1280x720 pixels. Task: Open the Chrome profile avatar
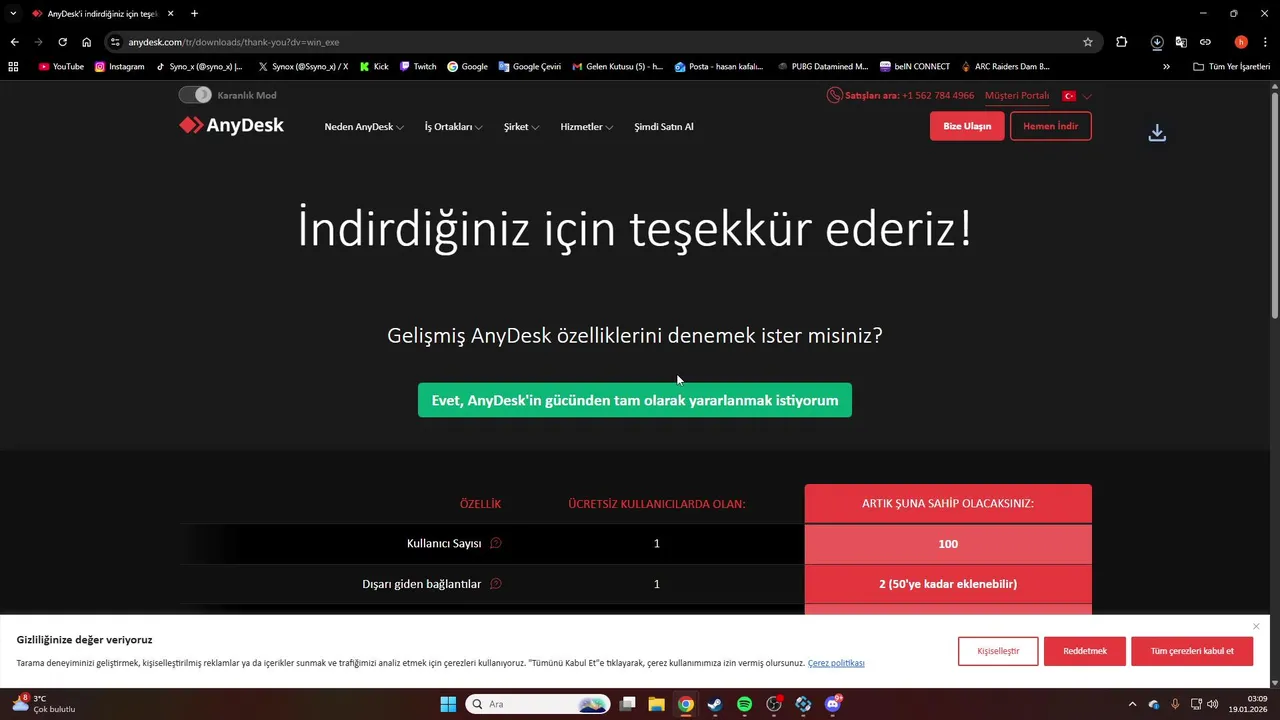[x=1241, y=42]
